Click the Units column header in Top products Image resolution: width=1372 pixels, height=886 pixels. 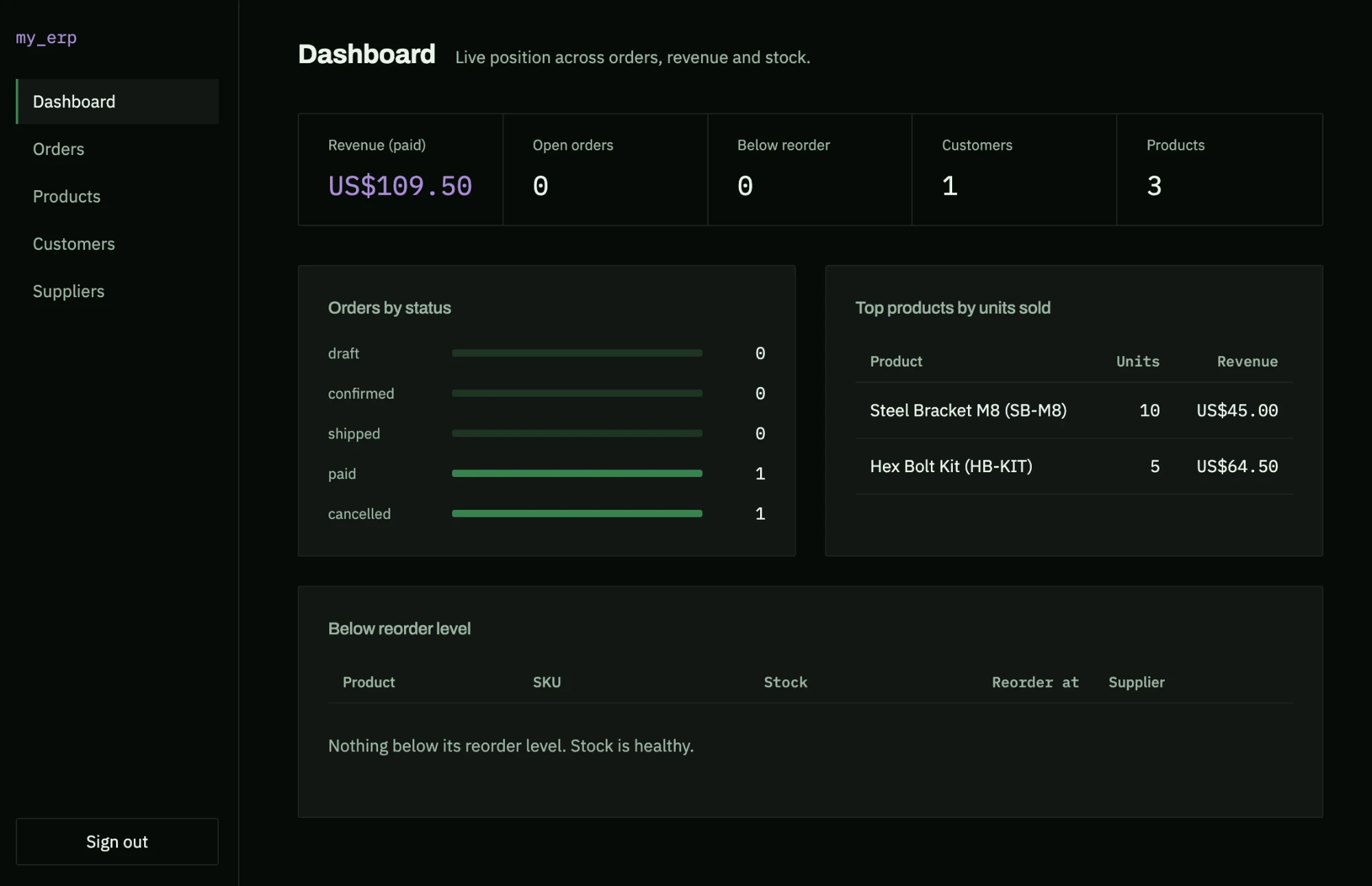pyautogui.click(x=1137, y=361)
